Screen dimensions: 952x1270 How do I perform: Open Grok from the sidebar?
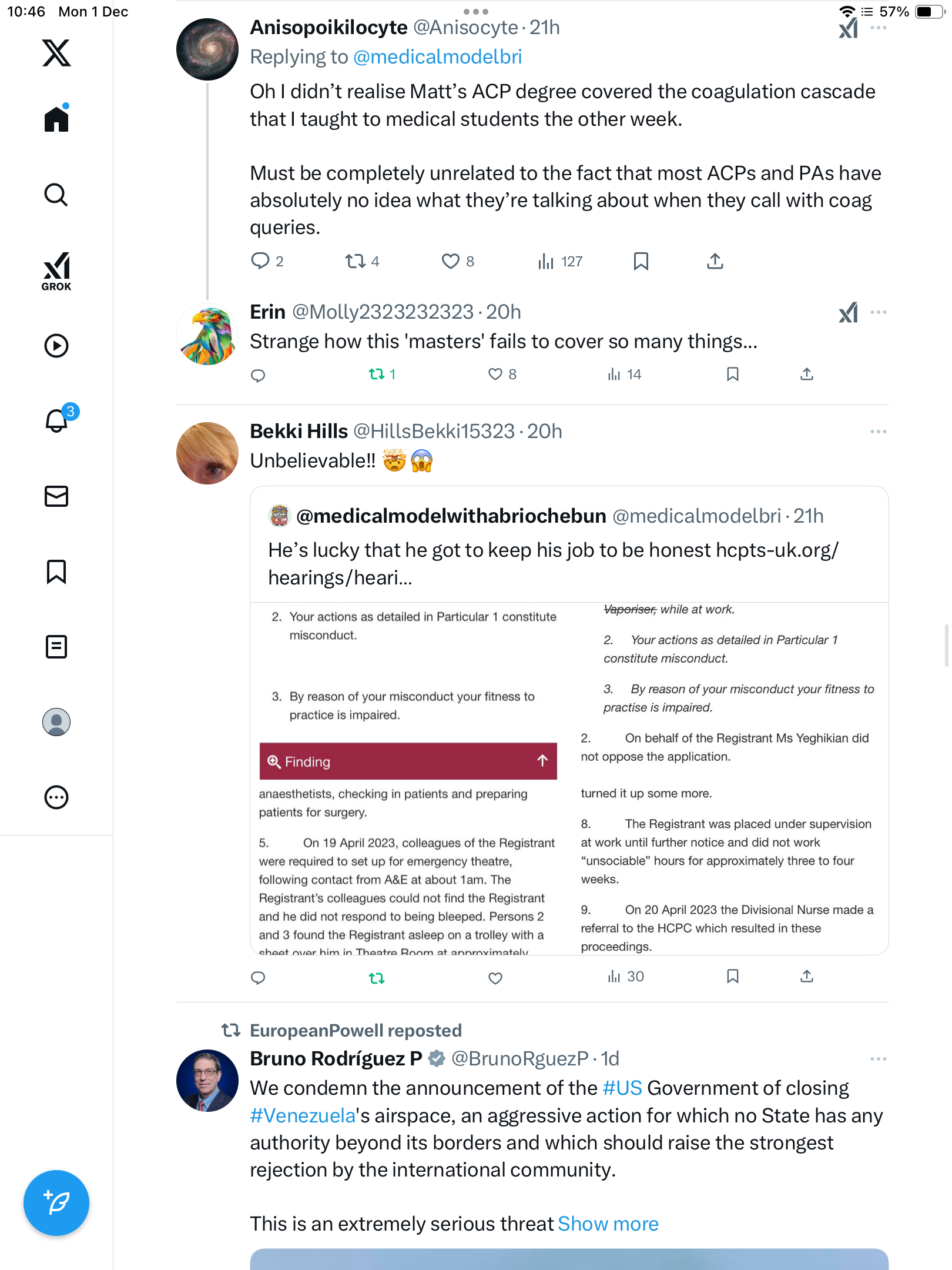56,271
